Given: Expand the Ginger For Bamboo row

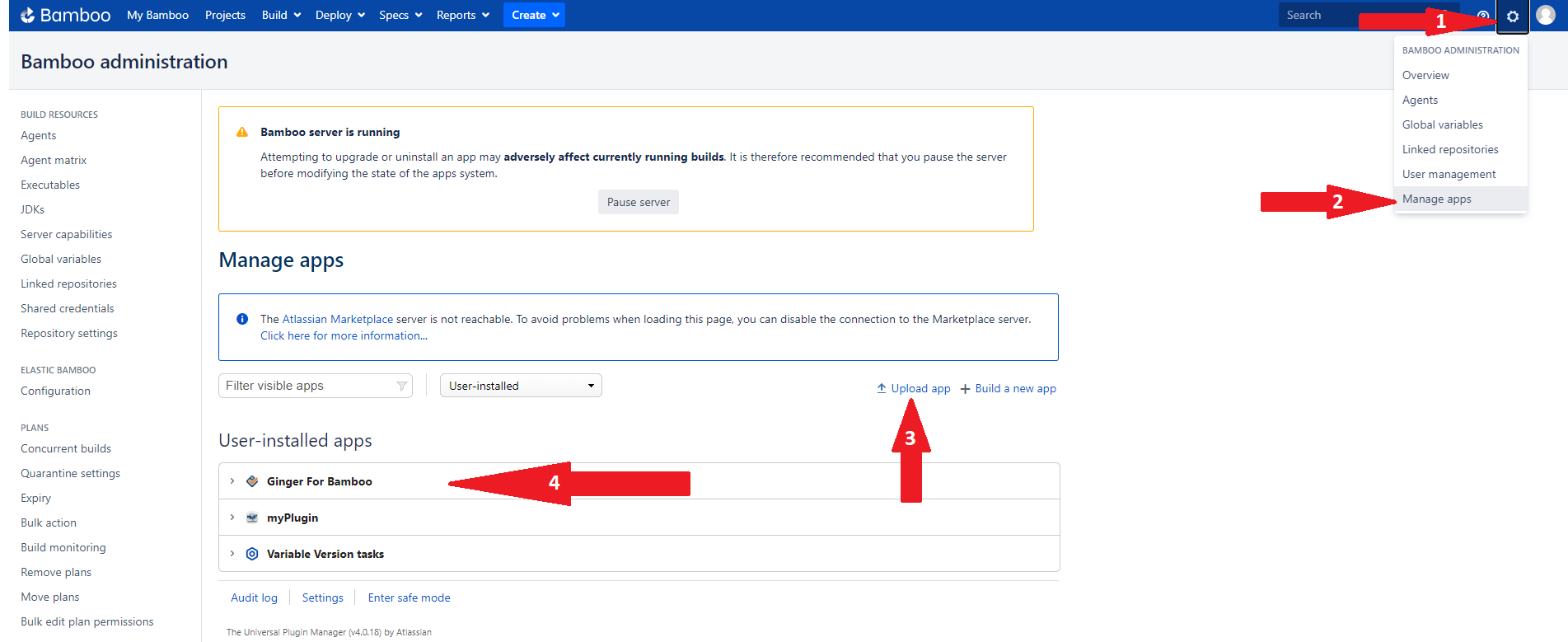Looking at the screenshot, I should pyautogui.click(x=232, y=481).
